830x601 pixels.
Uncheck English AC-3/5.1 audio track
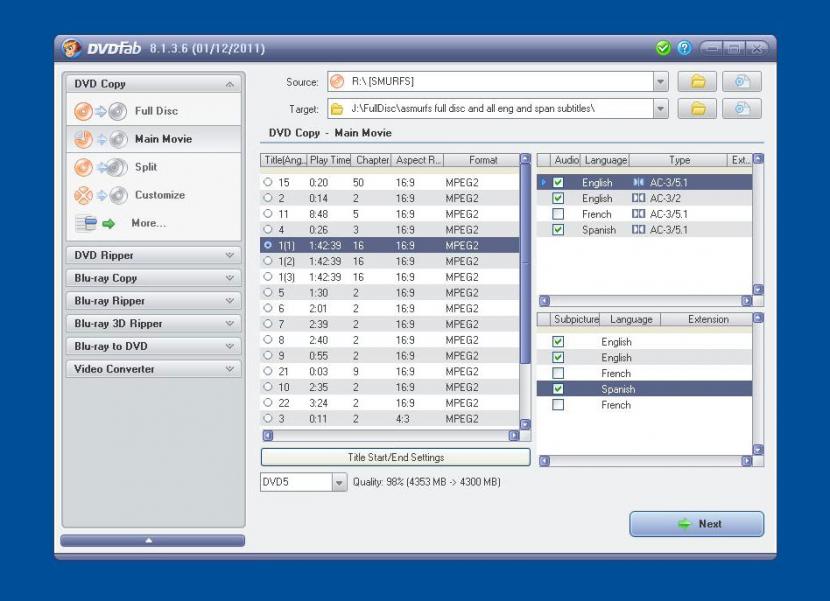[558, 182]
